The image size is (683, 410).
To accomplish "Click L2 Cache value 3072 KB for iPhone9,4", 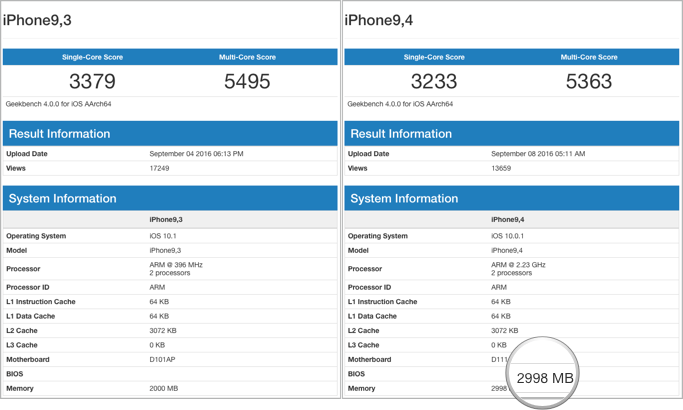I will click(504, 331).
